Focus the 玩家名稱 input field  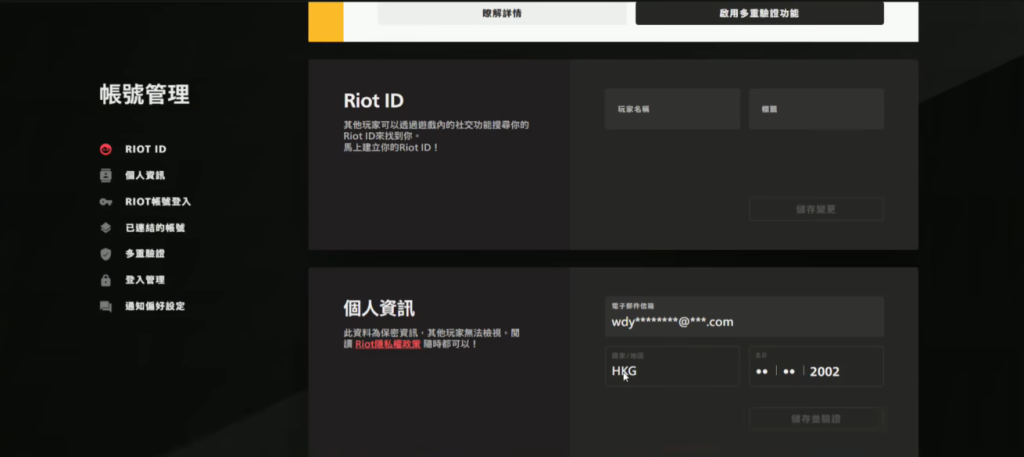point(672,109)
